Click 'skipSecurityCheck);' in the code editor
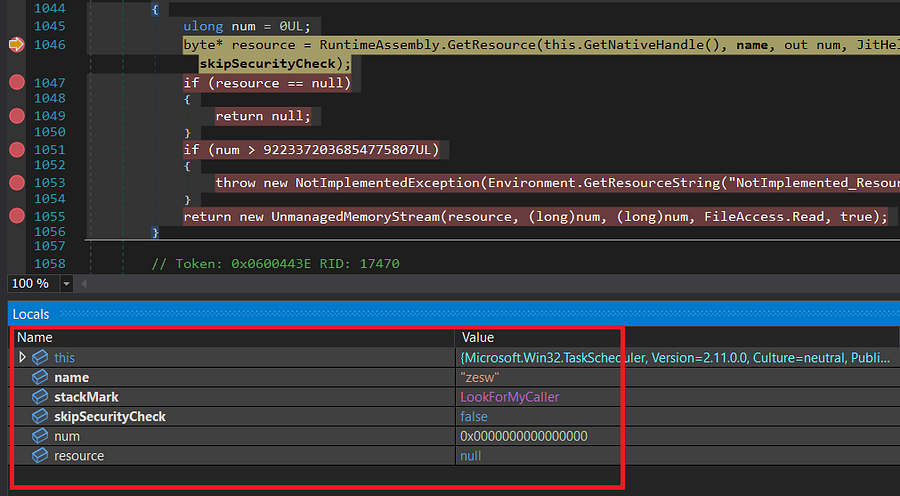 [x=275, y=63]
